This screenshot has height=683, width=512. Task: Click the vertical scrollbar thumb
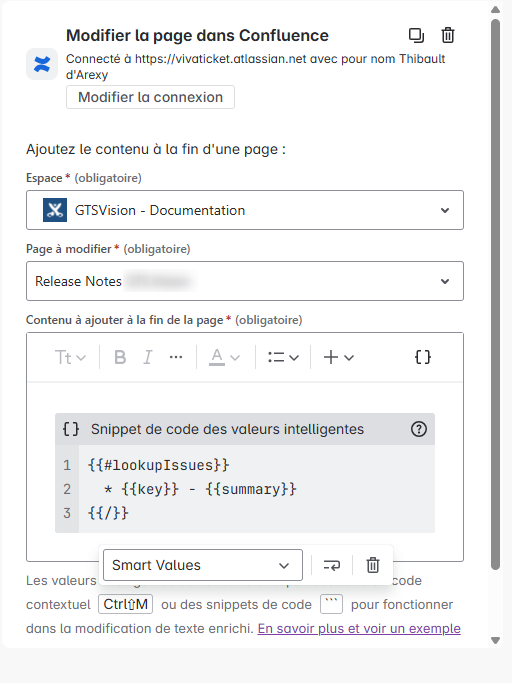click(x=495, y=294)
